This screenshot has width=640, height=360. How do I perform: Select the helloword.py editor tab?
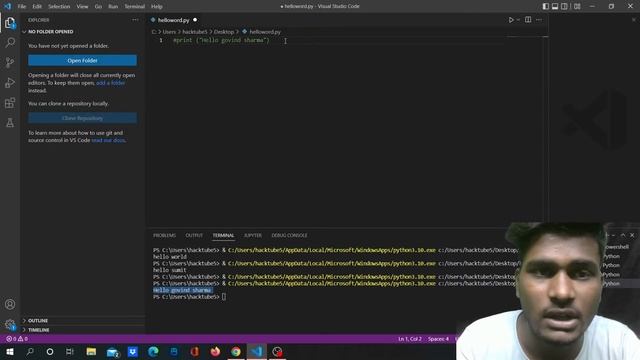coord(173,20)
